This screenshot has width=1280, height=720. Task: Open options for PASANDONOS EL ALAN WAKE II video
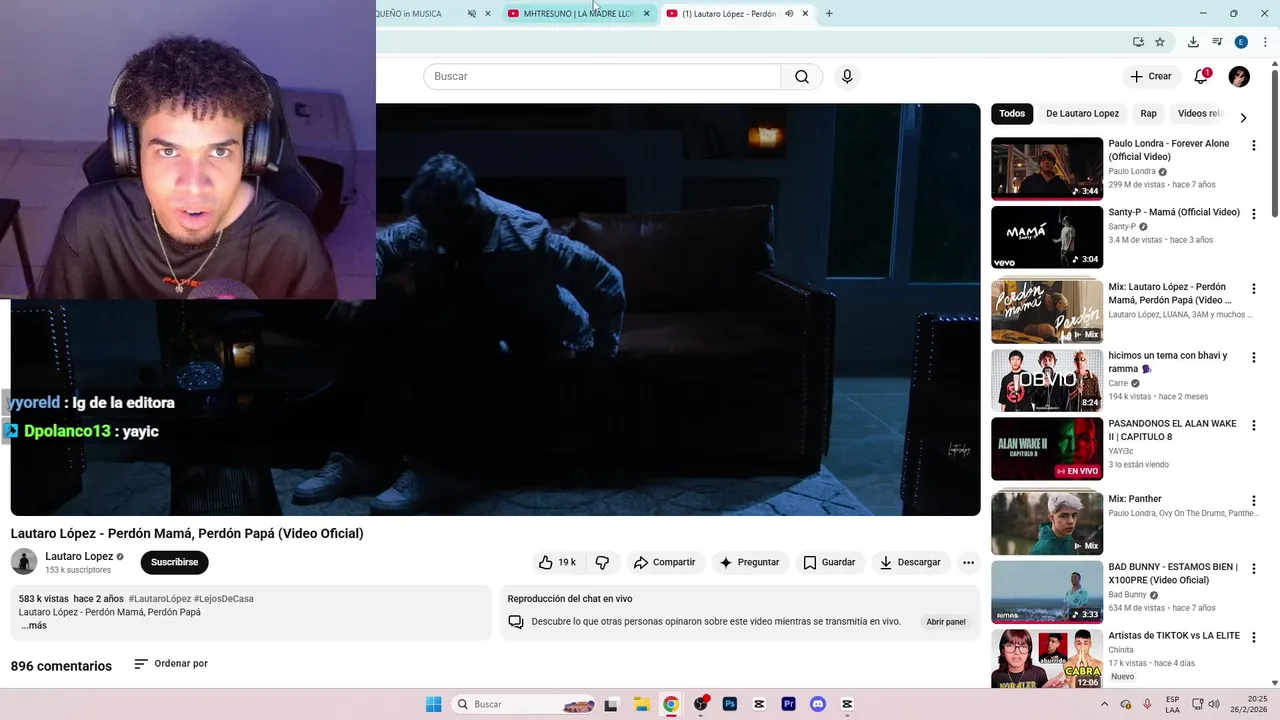(x=1253, y=425)
